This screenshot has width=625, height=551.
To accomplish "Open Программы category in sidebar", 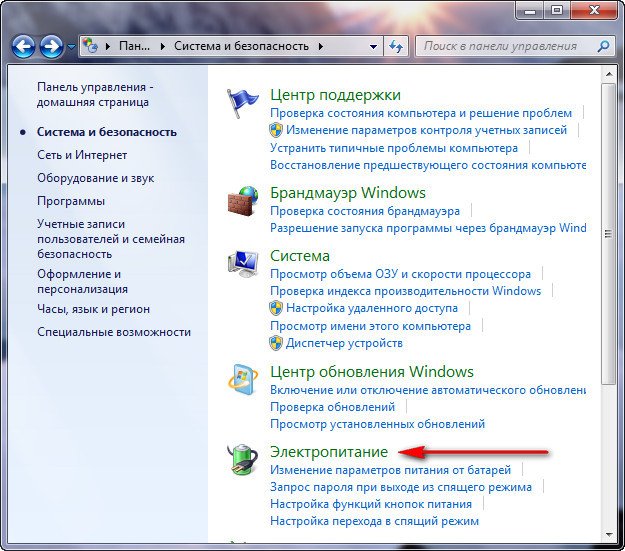I will [71, 201].
